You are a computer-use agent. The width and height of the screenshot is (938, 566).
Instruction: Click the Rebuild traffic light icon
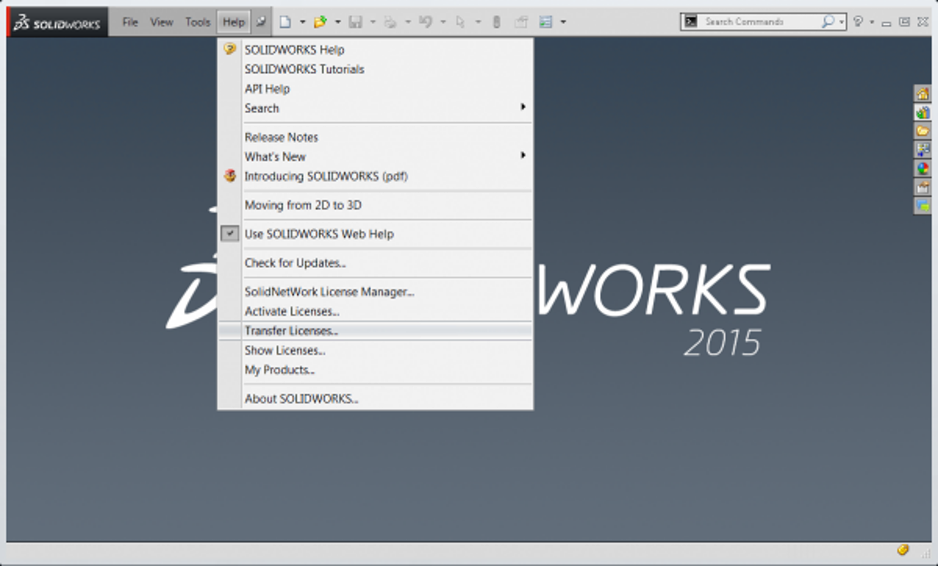click(x=496, y=22)
